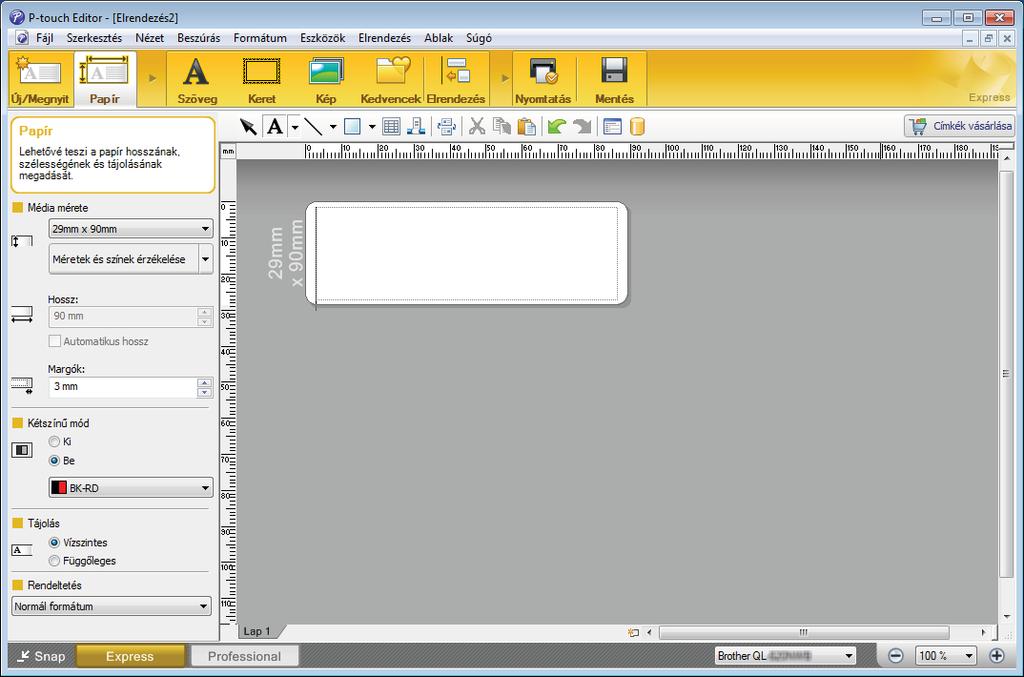Click the horizontal scrollbar thumb
1024x677 pixels.
804,632
